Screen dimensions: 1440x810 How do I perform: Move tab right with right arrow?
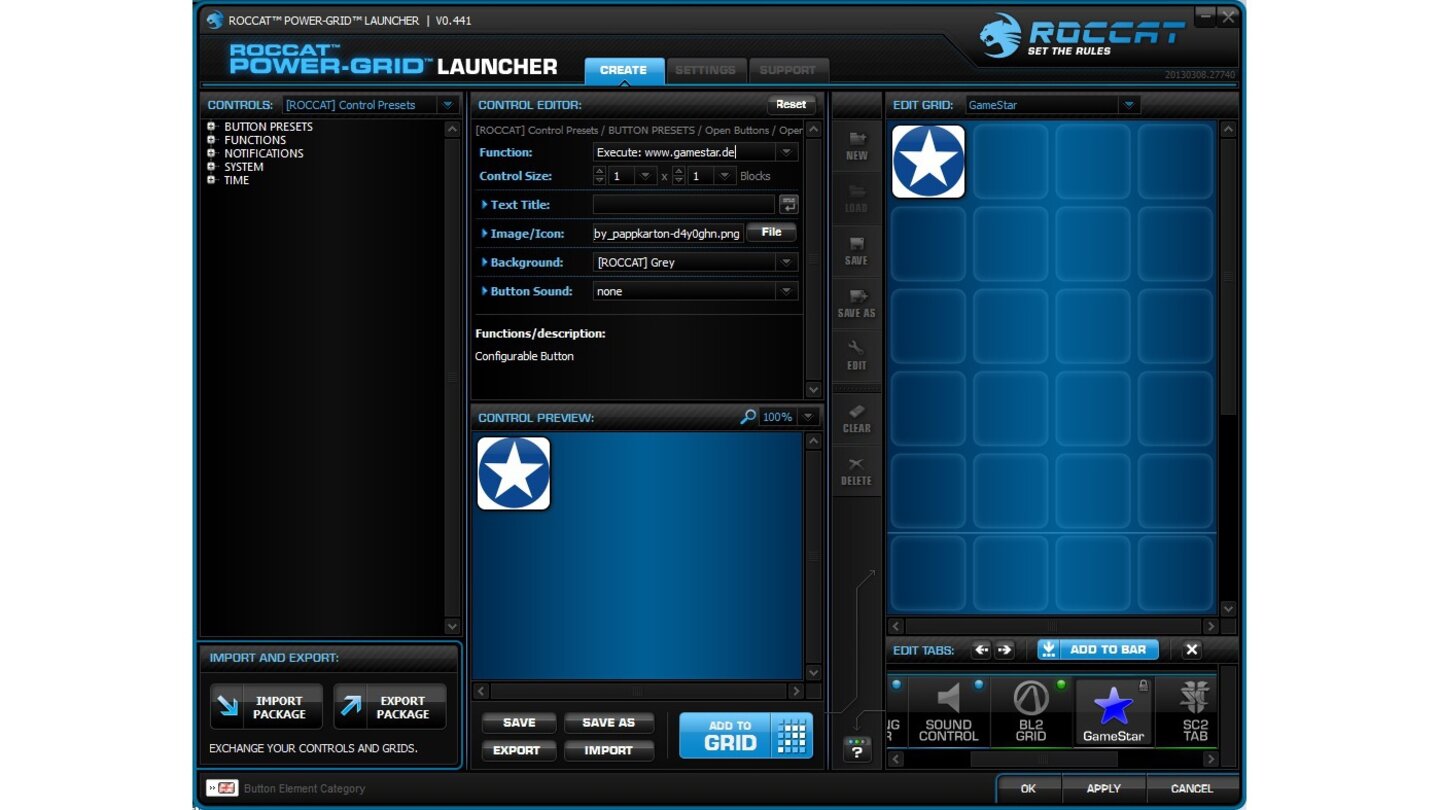1005,650
